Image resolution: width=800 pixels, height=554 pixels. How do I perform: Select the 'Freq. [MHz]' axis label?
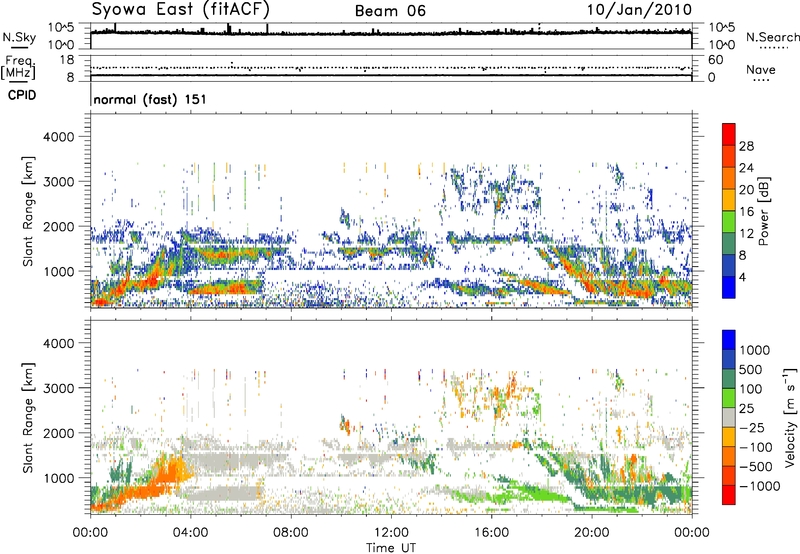click(18, 68)
